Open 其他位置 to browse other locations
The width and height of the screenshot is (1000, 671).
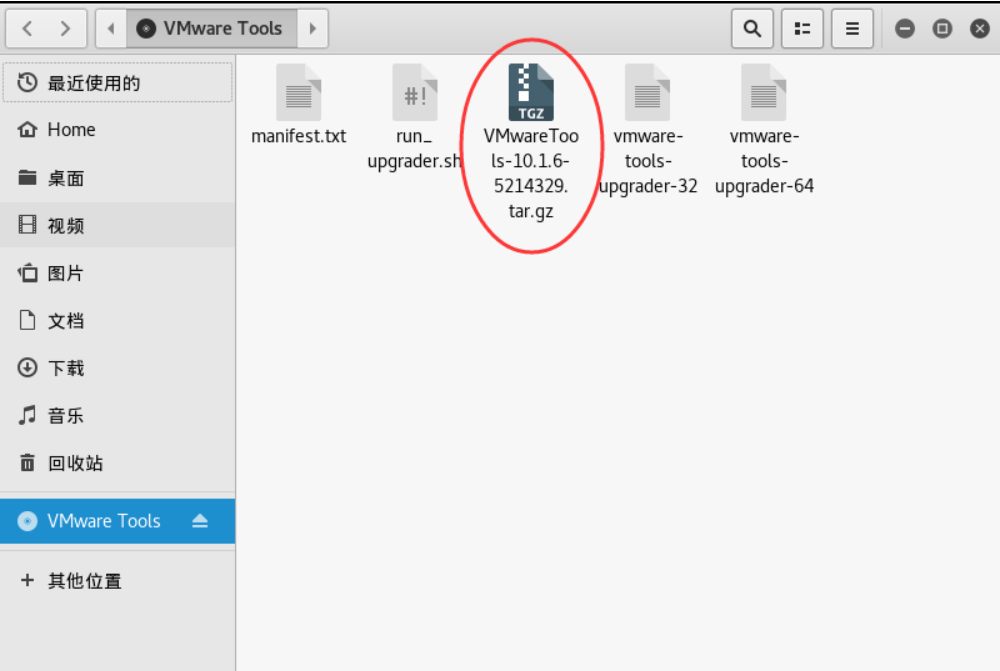point(70,580)
